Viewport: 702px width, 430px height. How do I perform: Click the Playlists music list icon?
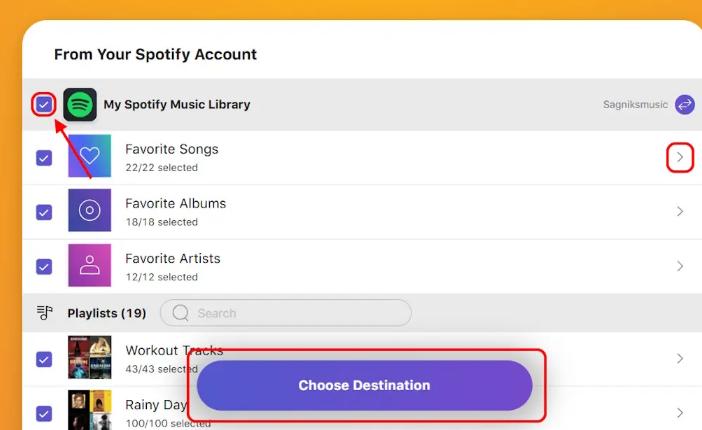tap(44, 313)
